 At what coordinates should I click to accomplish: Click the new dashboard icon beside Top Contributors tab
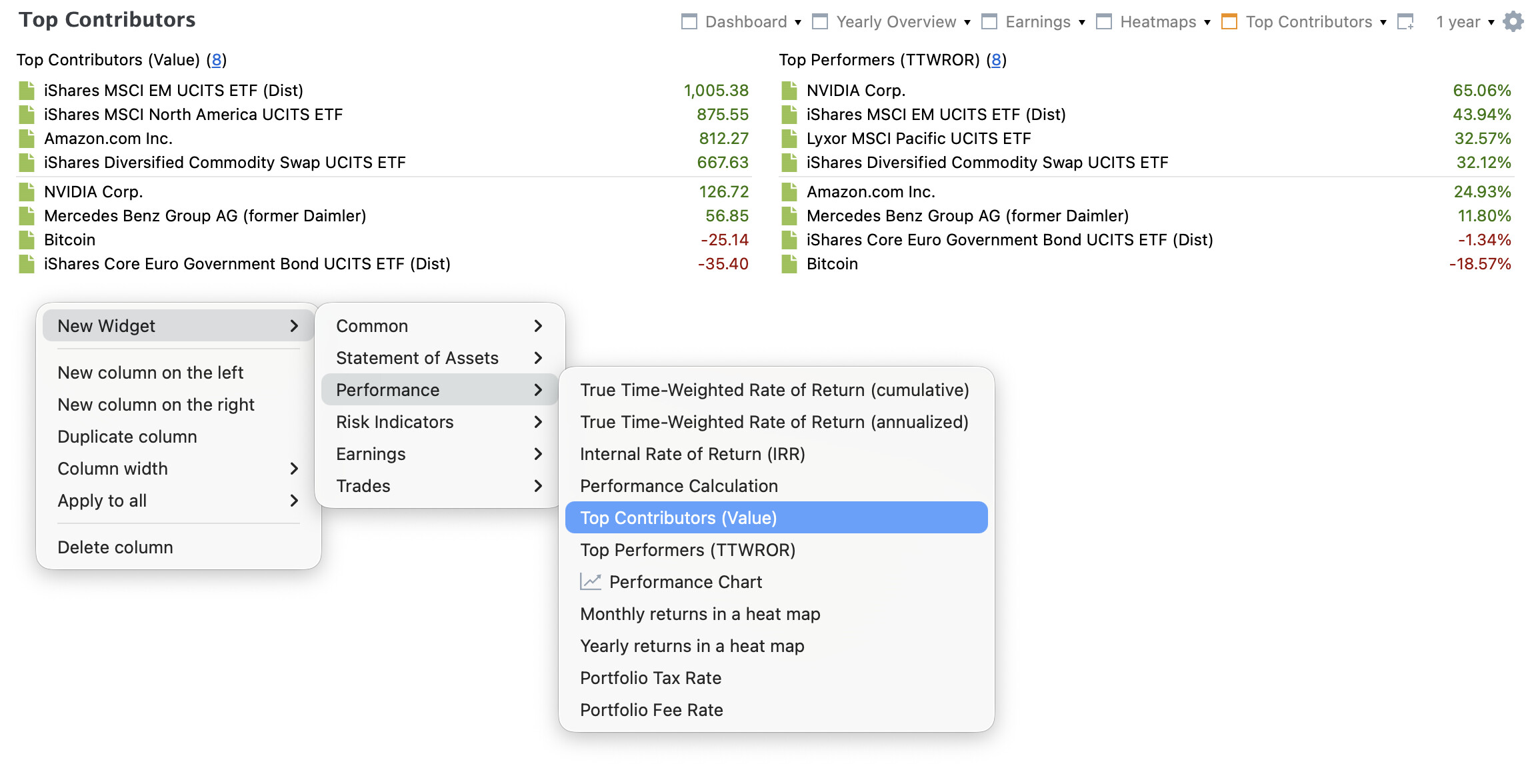pyautogui.click(x=1405, y=22)
